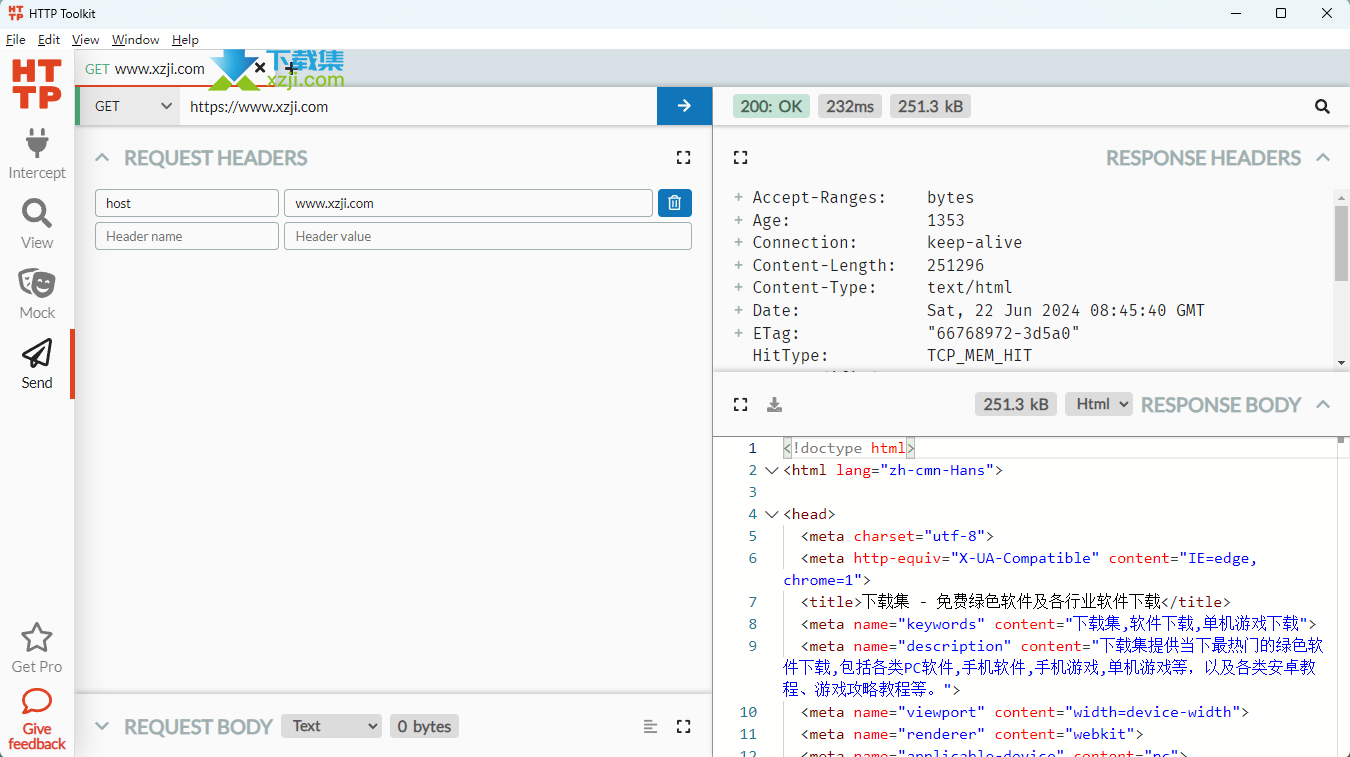Click the TCP_MEM_HIT header value
This screenshot has width=1350, height=757.
(x=979, y=355)
